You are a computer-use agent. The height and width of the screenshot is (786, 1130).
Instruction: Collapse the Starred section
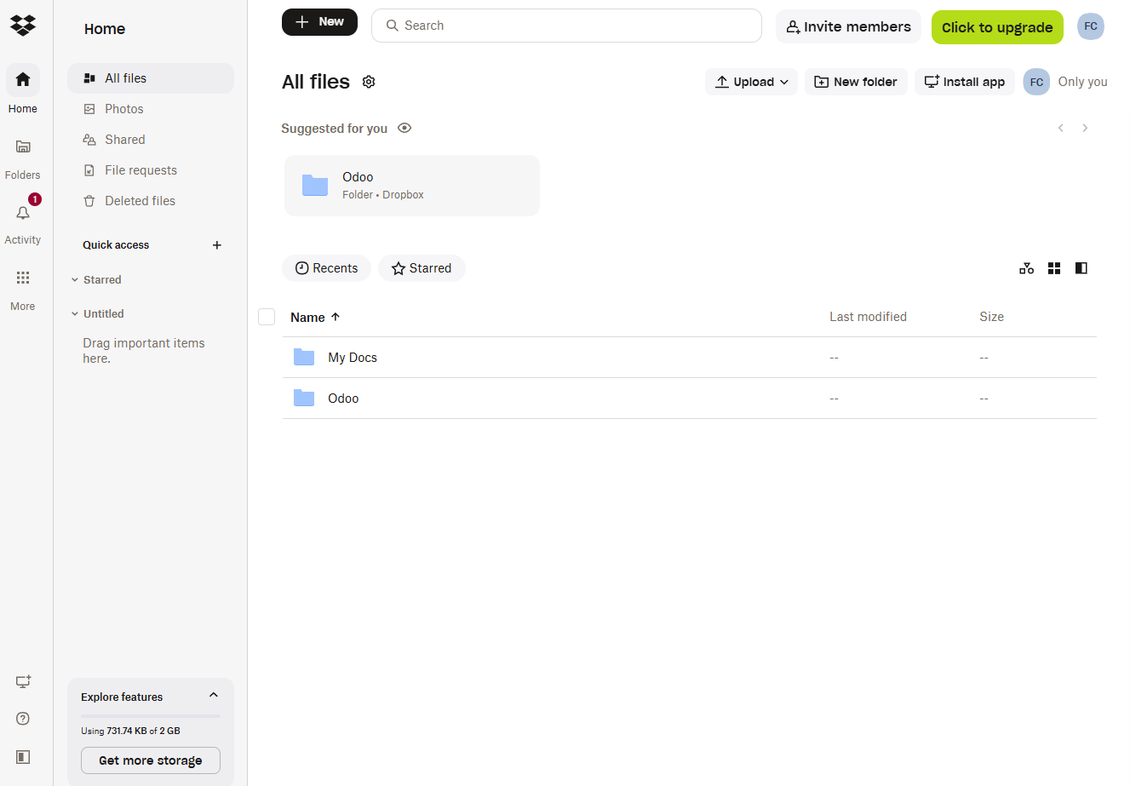point(75,280)
